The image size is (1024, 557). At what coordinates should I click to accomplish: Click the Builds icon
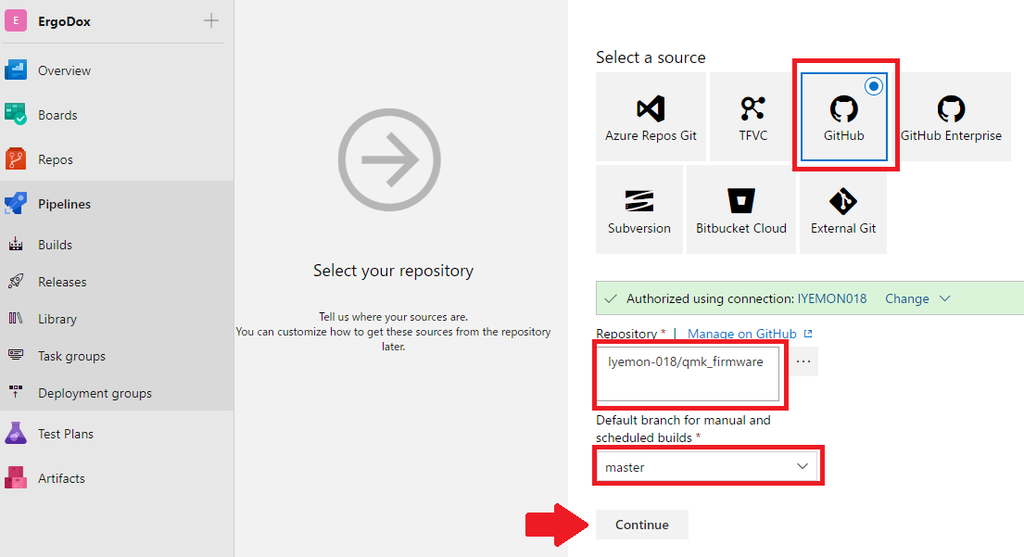16,245
